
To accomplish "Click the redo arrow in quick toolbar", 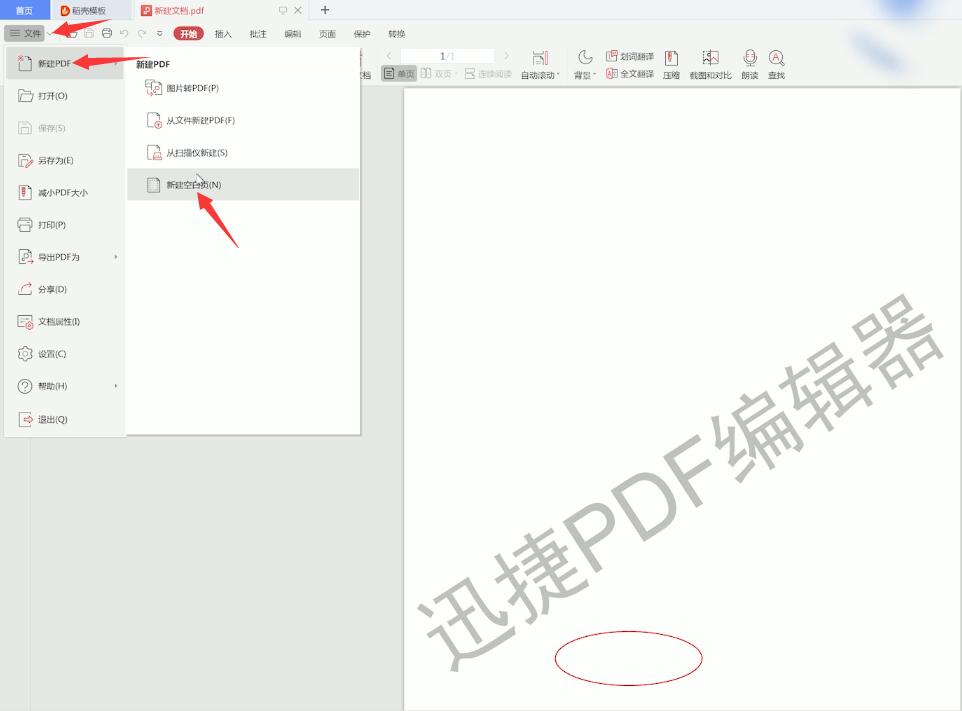I will 142,33.
